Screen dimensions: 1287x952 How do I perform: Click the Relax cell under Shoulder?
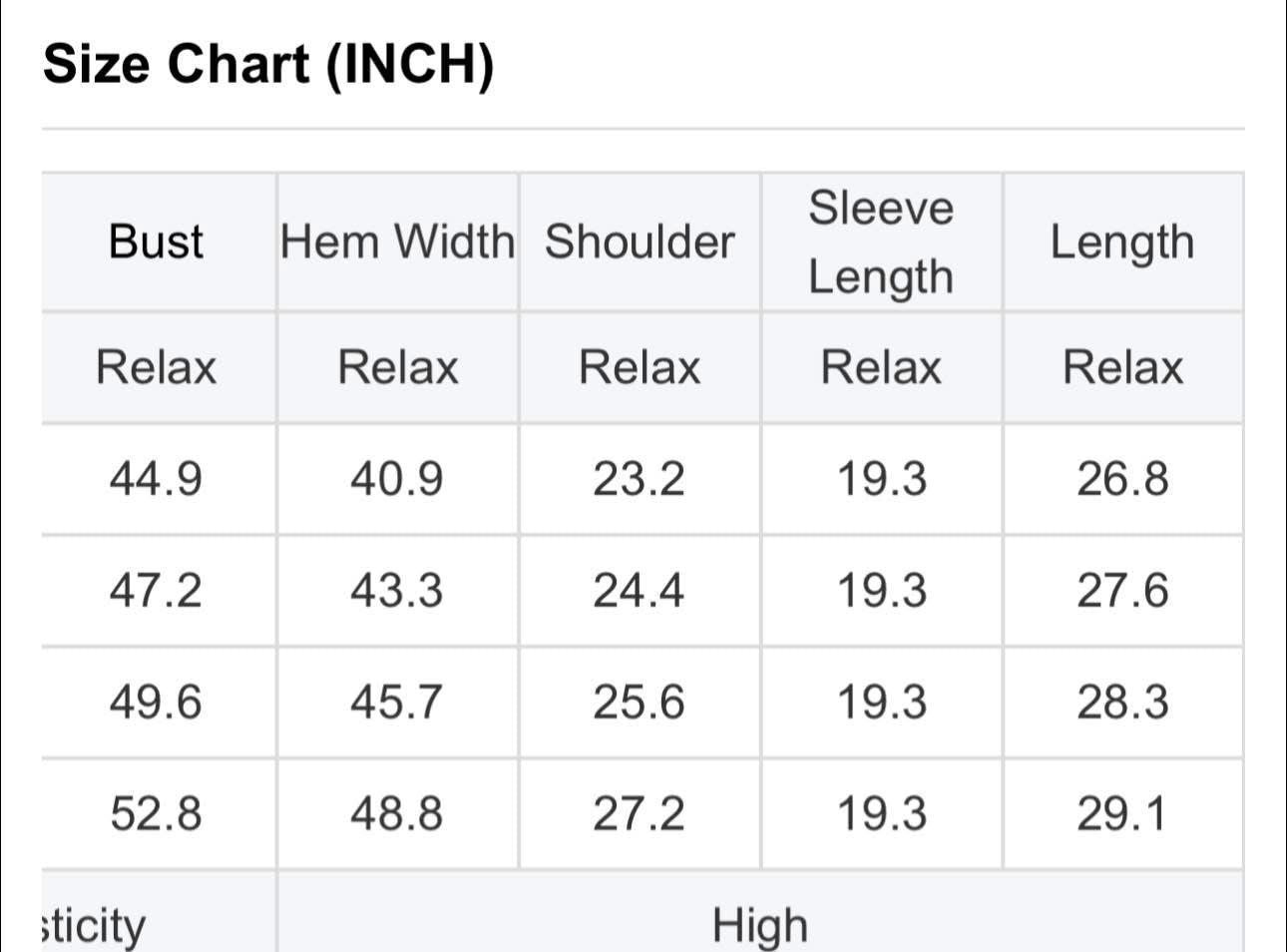[x=640, y=367]
